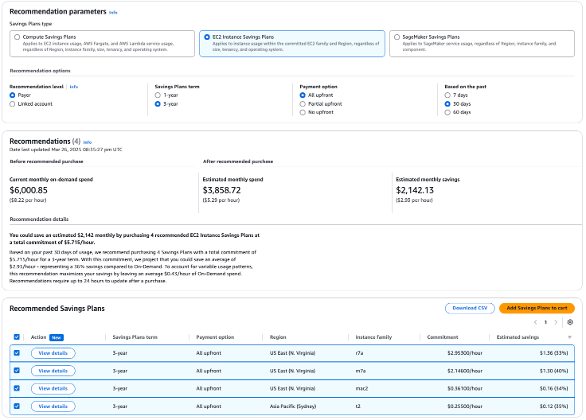This screenshot has width=586, height=420.
Task: View details for m7a plan
Action: pos(53,371)
